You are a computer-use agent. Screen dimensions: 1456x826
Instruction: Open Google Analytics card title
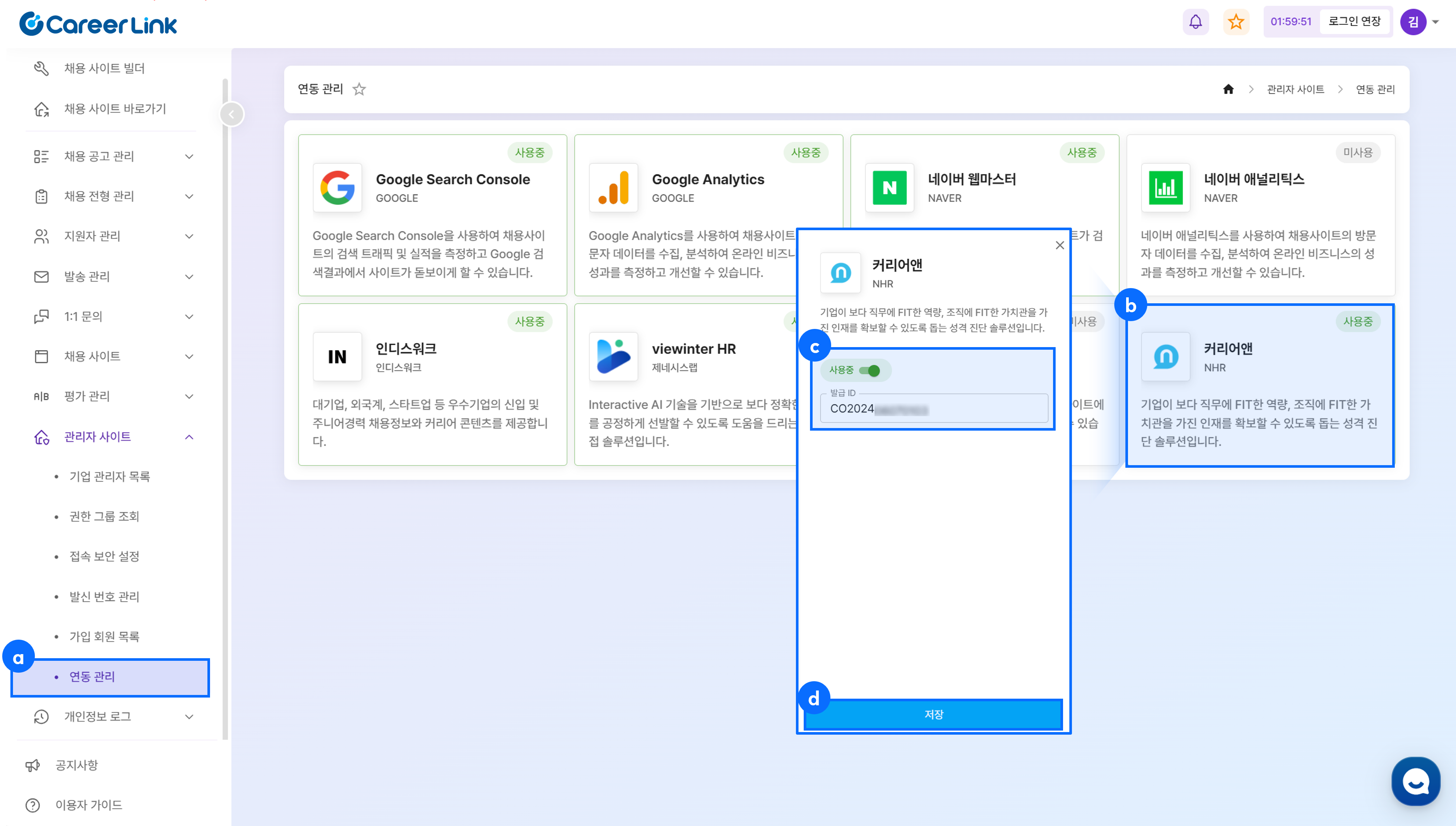[708, 179]
